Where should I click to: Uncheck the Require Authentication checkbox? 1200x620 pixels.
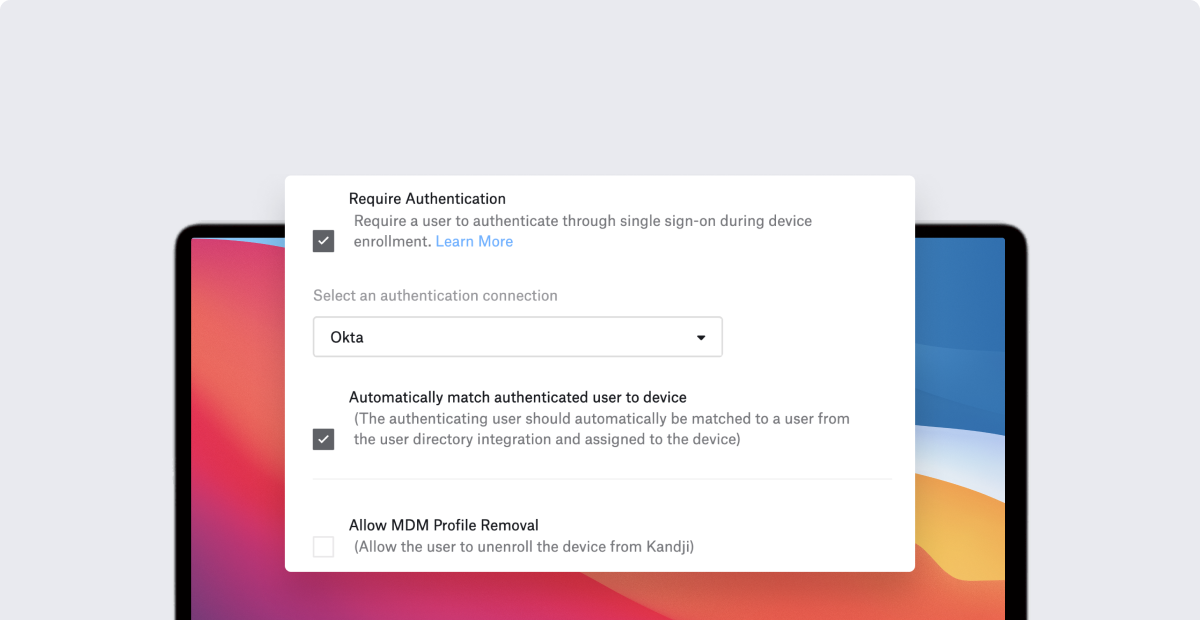click(x=323, y=240)
